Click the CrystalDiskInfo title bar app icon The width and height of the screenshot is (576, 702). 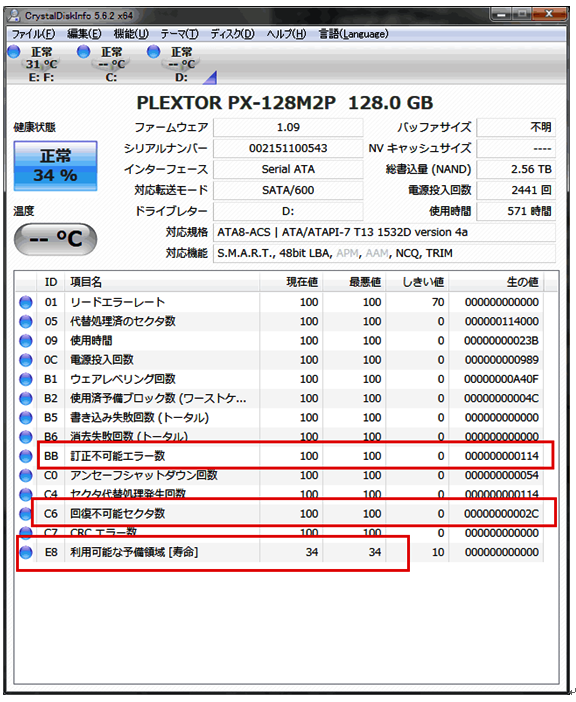[15, 15]
